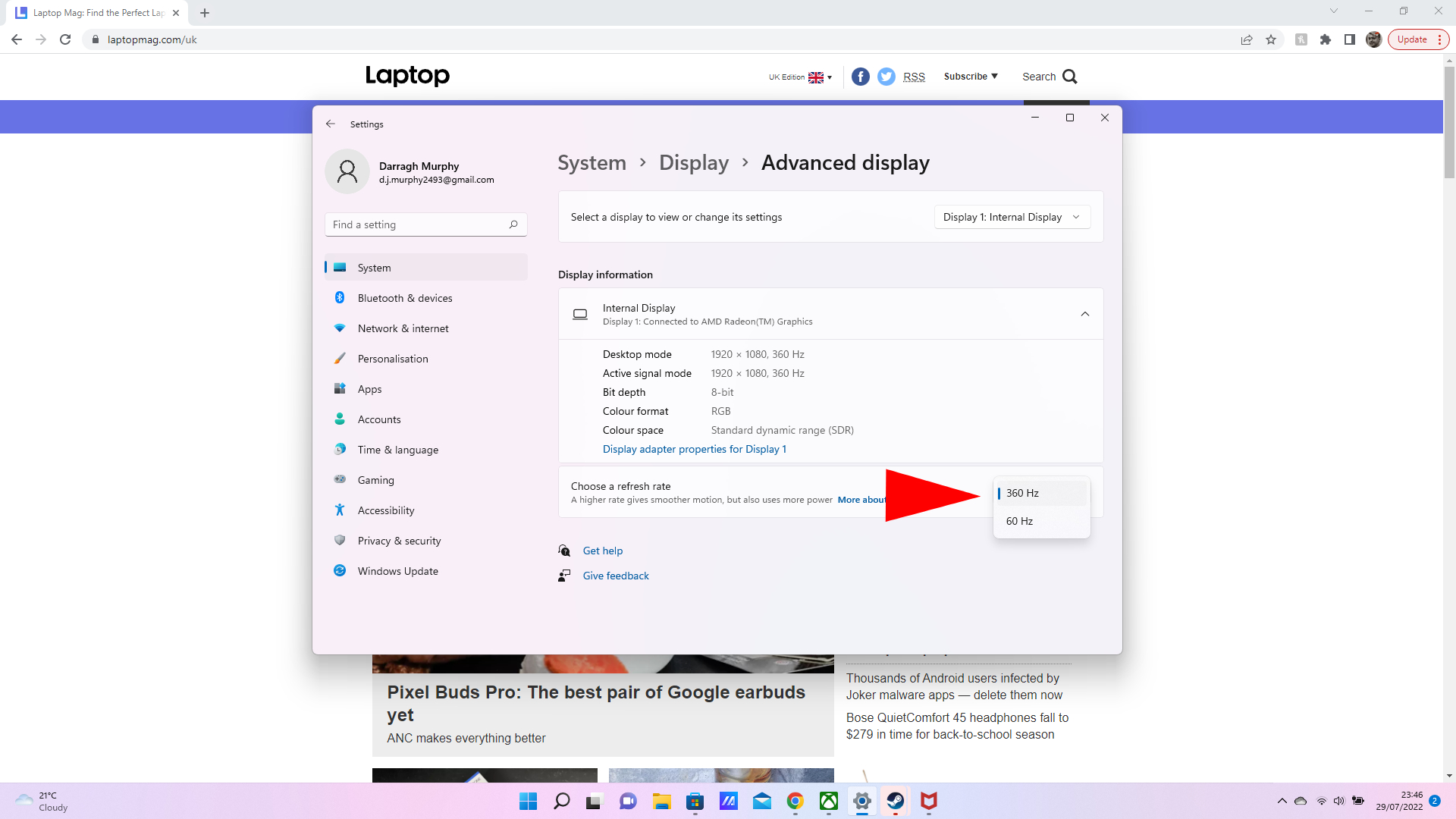Click the Norton antivirus icon in taskbar
Image resolution: width=1456 pixels, height=819 pixels.
pyautogui.click(x=928, y=800)
